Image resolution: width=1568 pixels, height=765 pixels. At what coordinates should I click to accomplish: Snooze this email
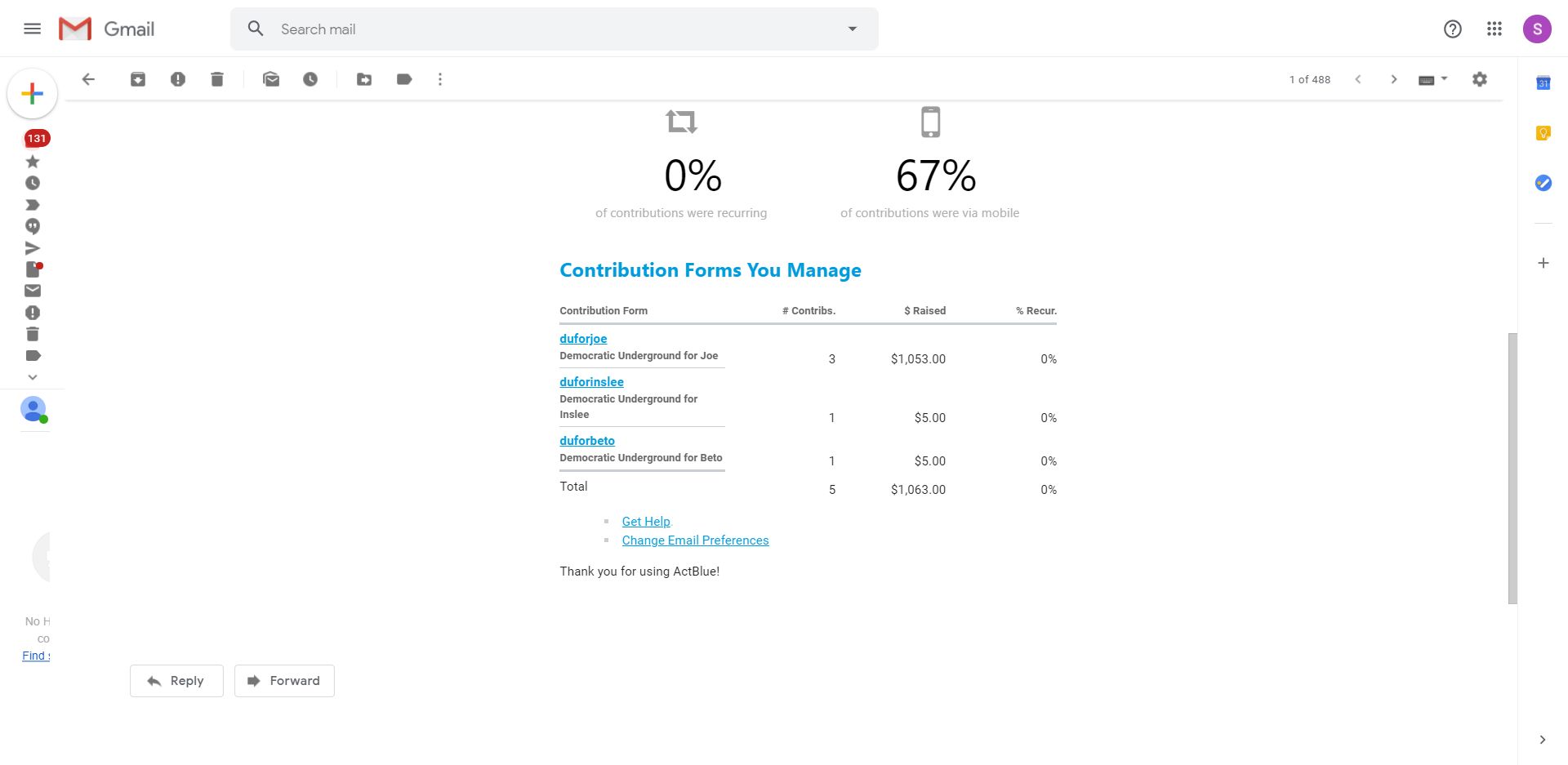click(310, 79)
